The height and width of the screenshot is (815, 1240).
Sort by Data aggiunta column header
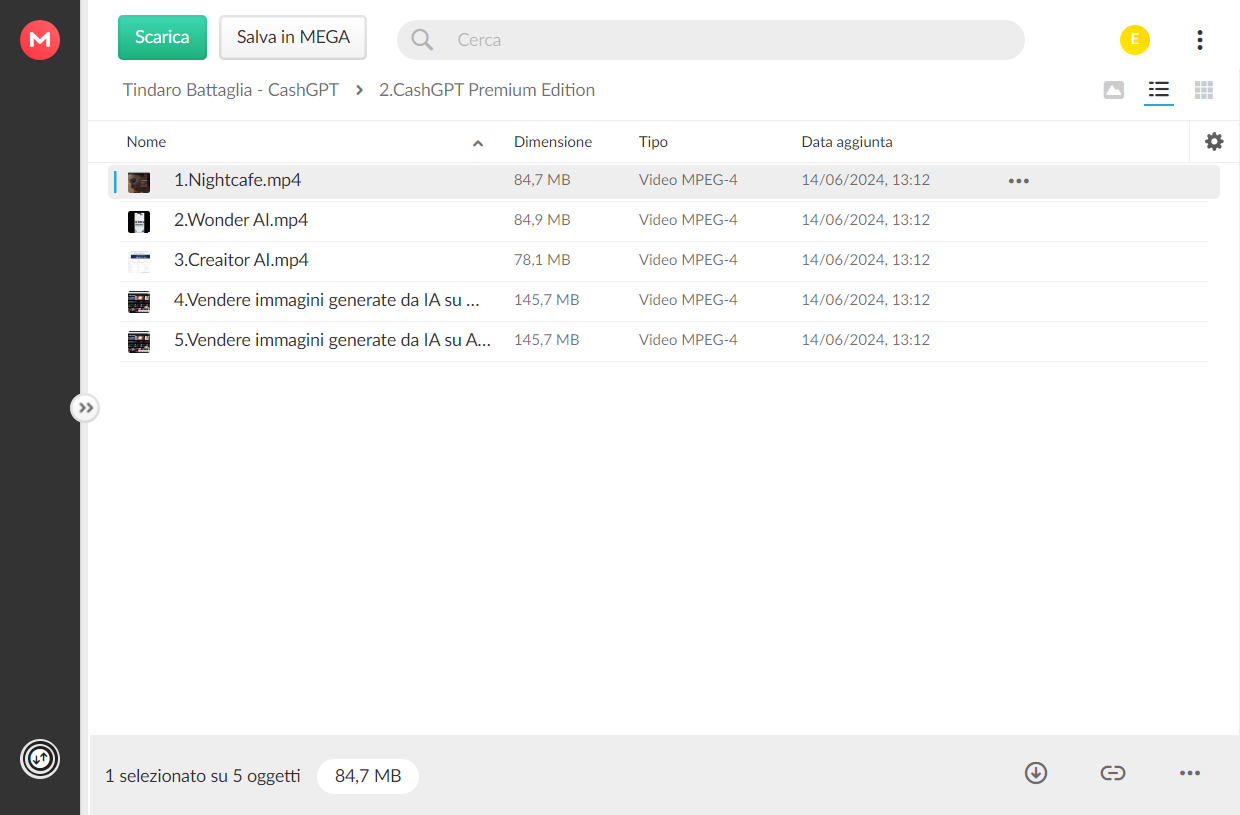(x=847, y=142)
